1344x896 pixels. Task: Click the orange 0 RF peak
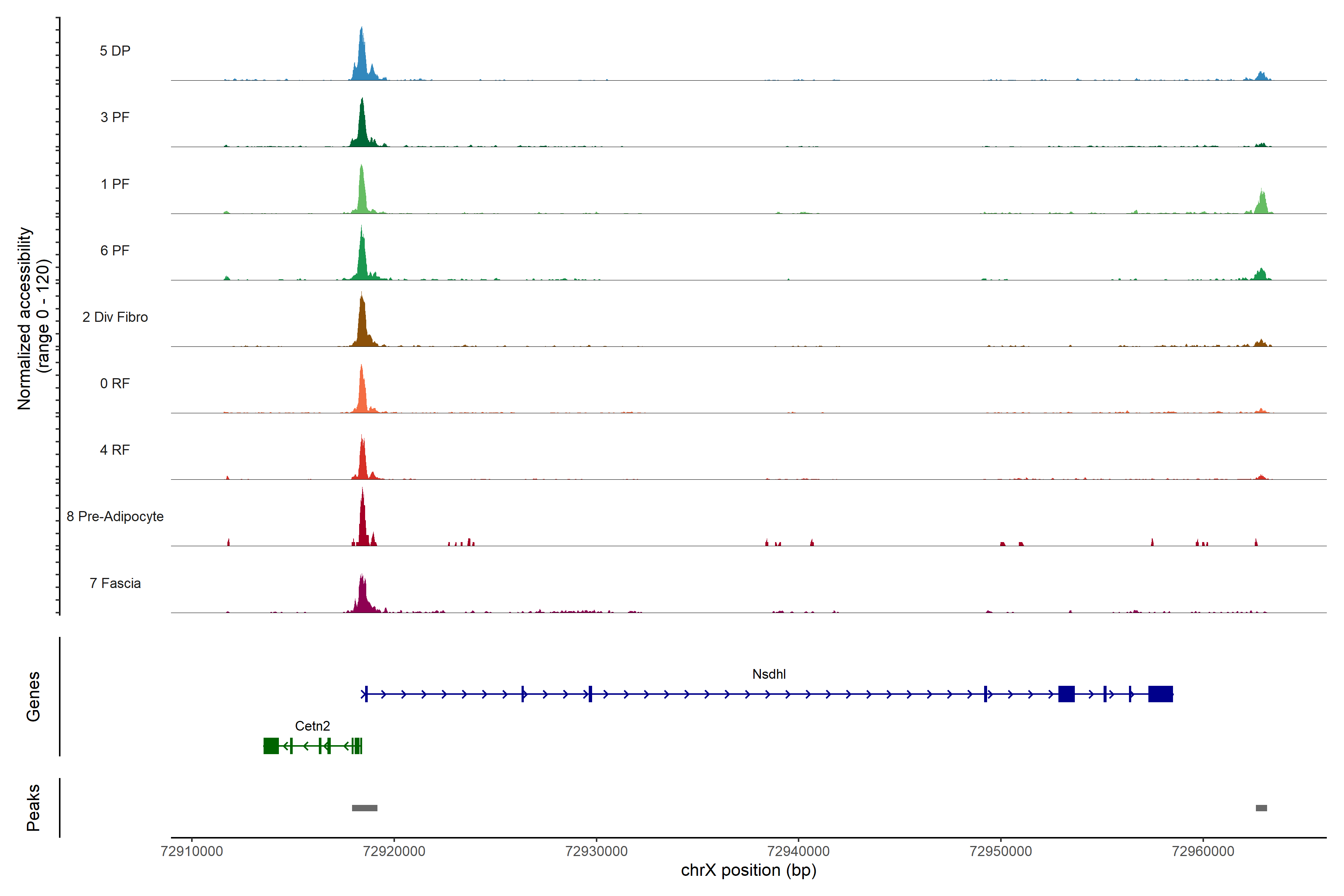coord(362,394)
